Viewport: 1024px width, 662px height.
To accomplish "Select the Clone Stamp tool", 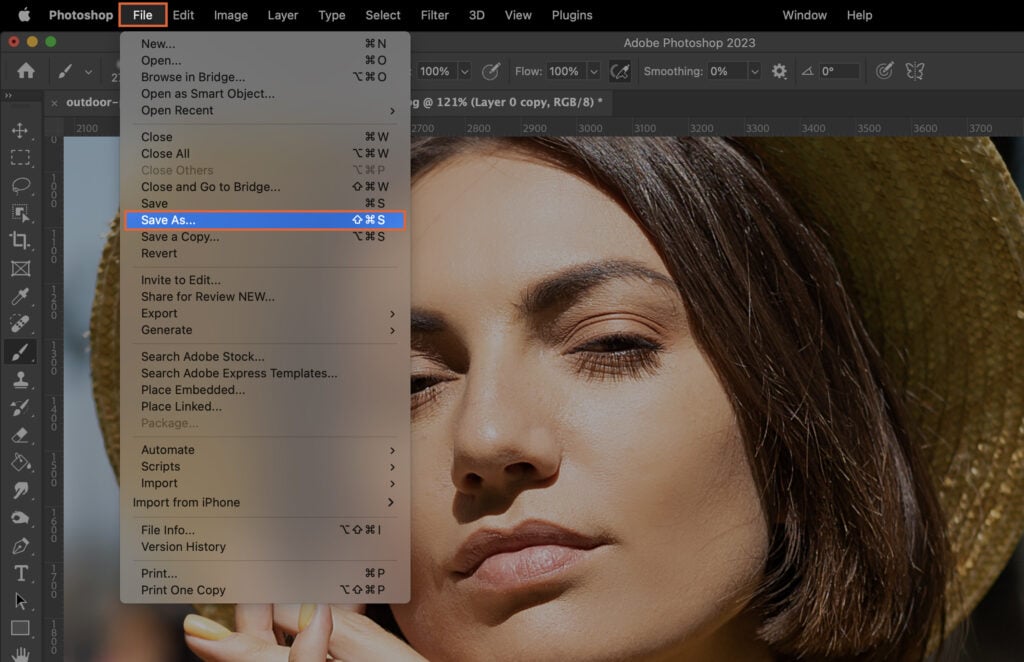I will pyautogui.click(x=20, y=379).
